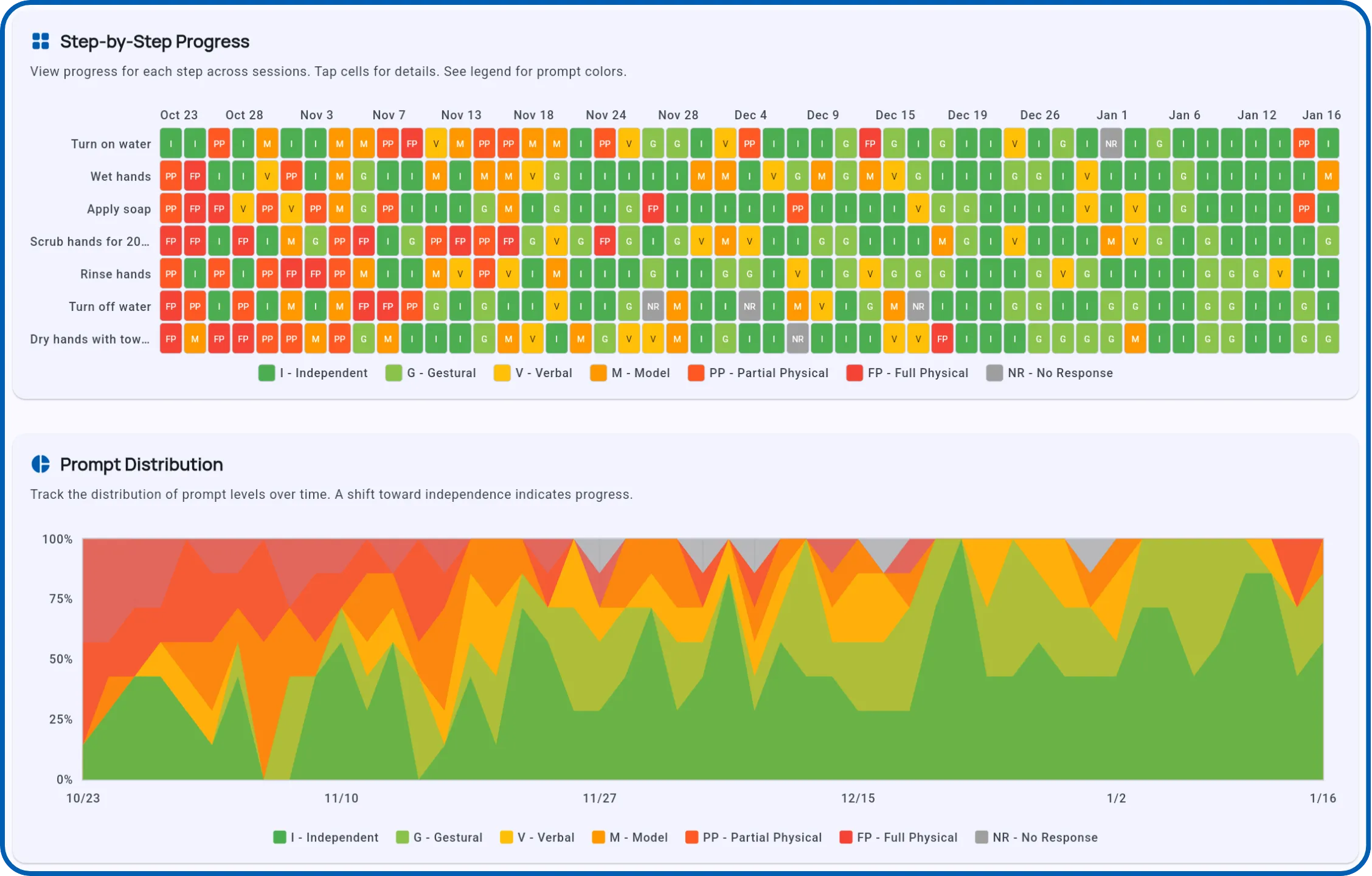Click the NR cell in Turn on water row
Image resolution: width=1372 pixels, height=876 pixels.
point(1112,144)
